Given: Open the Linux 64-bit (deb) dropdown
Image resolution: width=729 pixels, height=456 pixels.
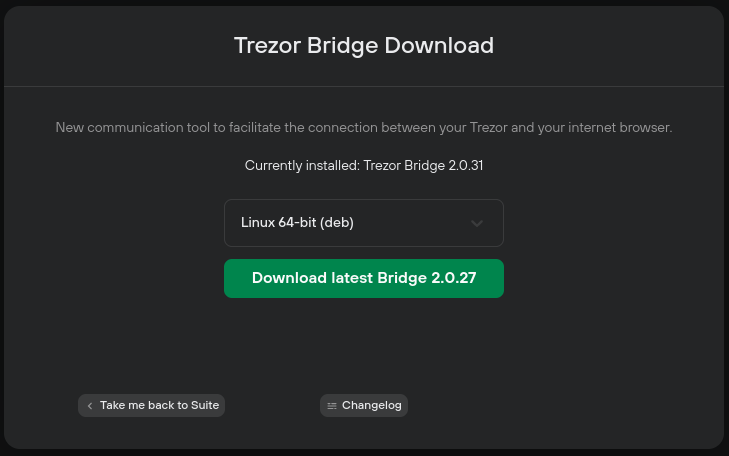Looking at the screenshot, I should (364, 223).
